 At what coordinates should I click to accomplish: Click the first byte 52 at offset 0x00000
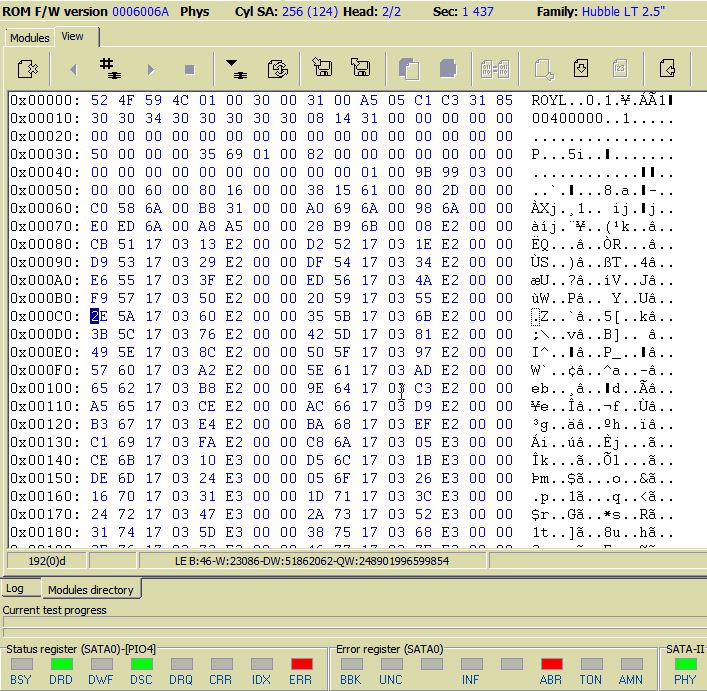[x=99, y=100]
